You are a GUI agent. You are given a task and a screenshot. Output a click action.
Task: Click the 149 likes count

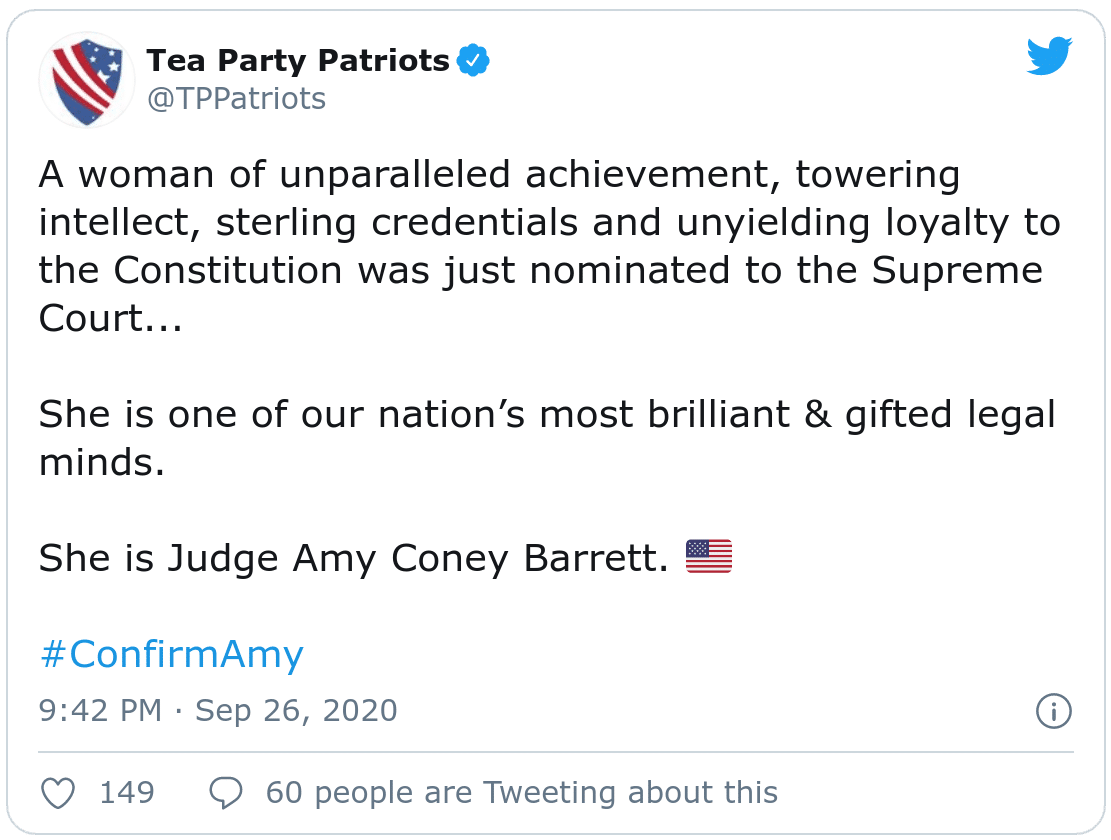point(127,793)
